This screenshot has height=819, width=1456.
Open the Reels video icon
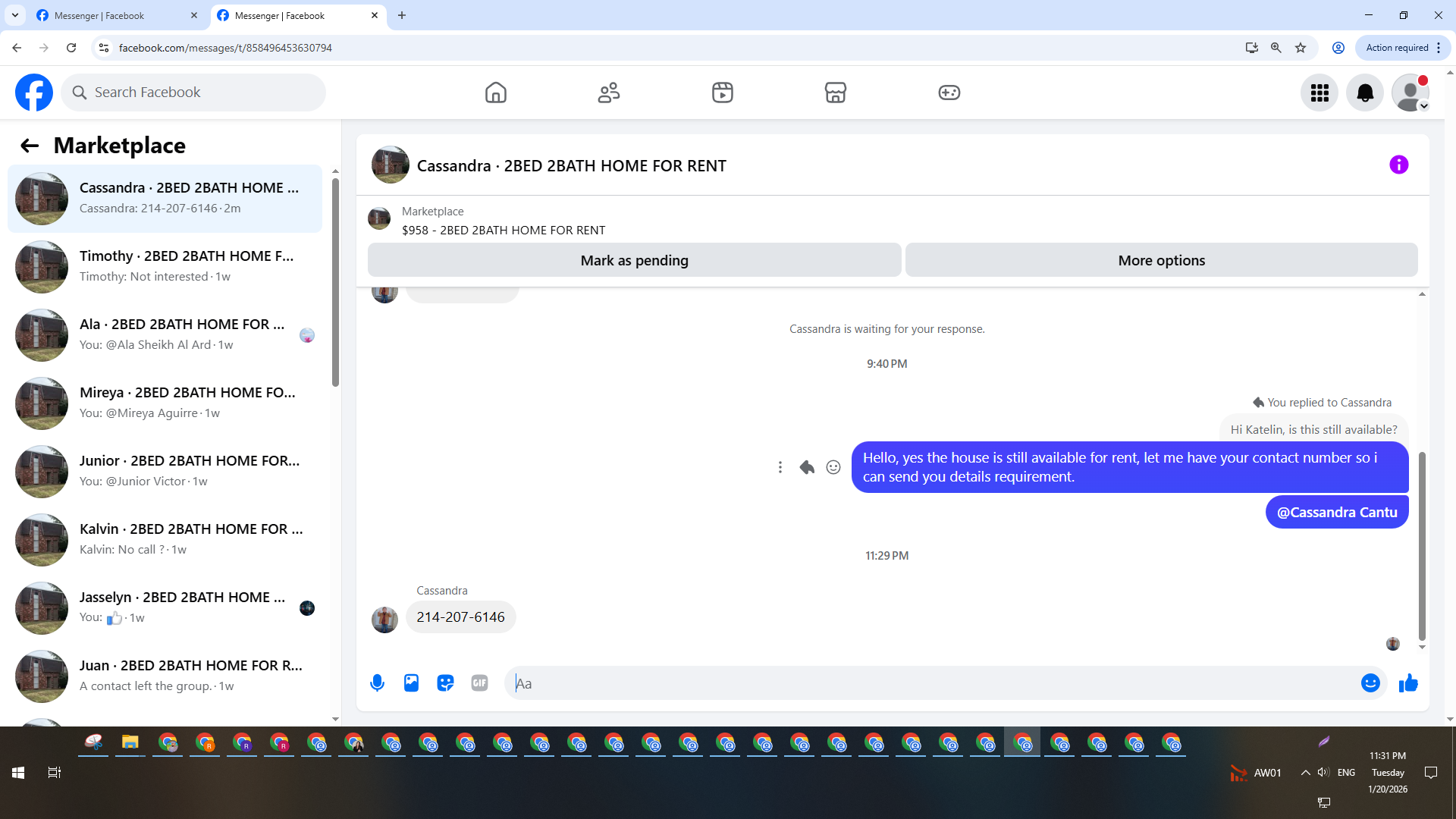[x=723, y=93]
